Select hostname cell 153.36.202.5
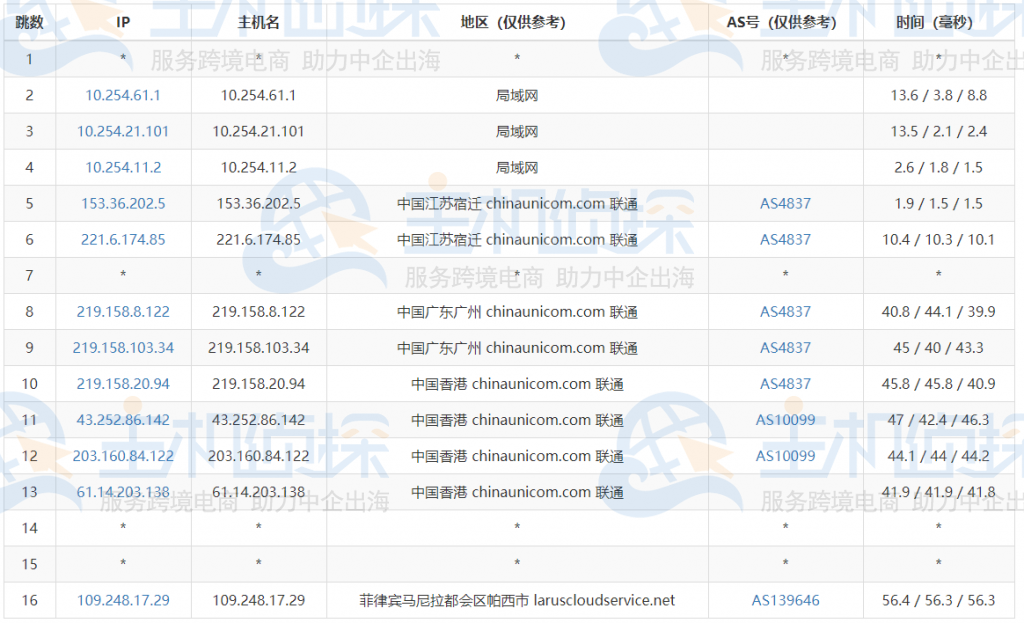The width and height of the screenshot is (1024, 623). (259, 204)
